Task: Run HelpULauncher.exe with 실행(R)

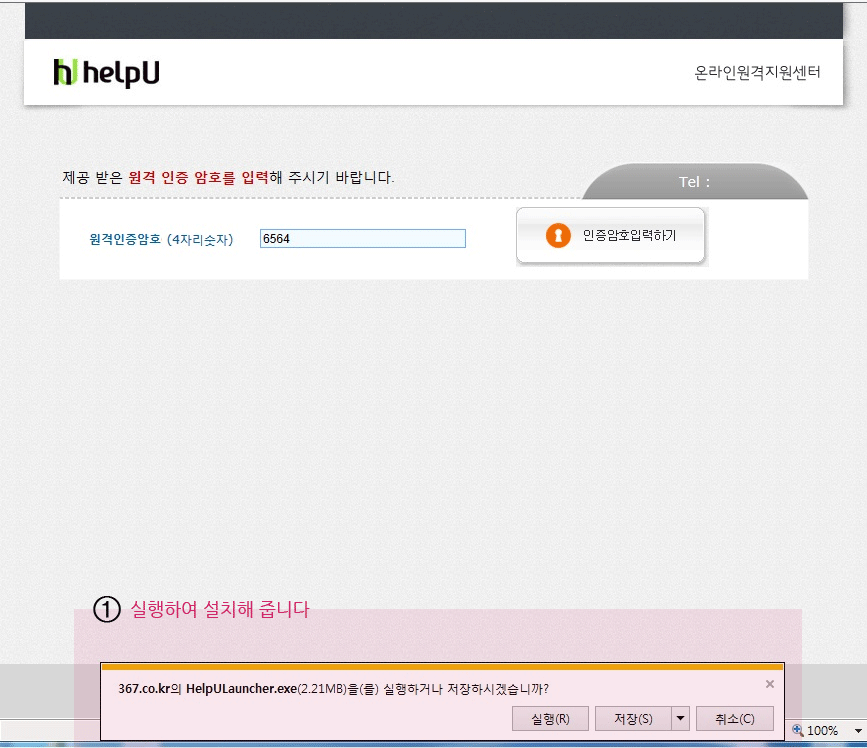Action: (x=550, y=719)
